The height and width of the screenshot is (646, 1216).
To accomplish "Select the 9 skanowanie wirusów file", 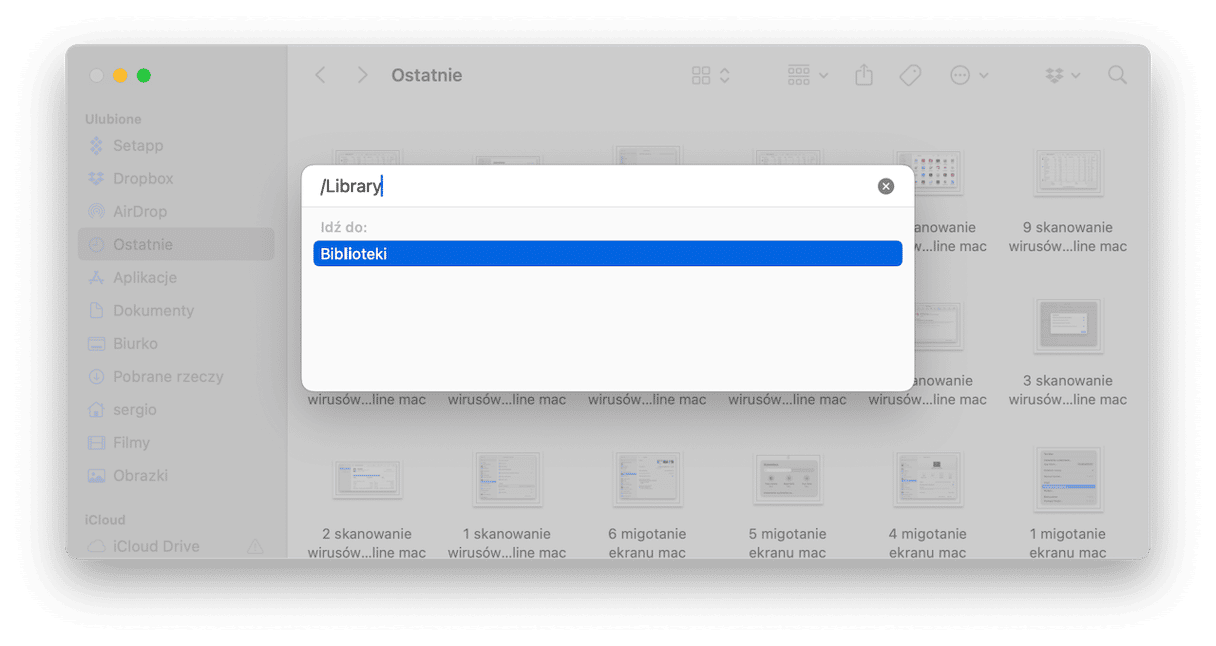I will point(1067,202).
